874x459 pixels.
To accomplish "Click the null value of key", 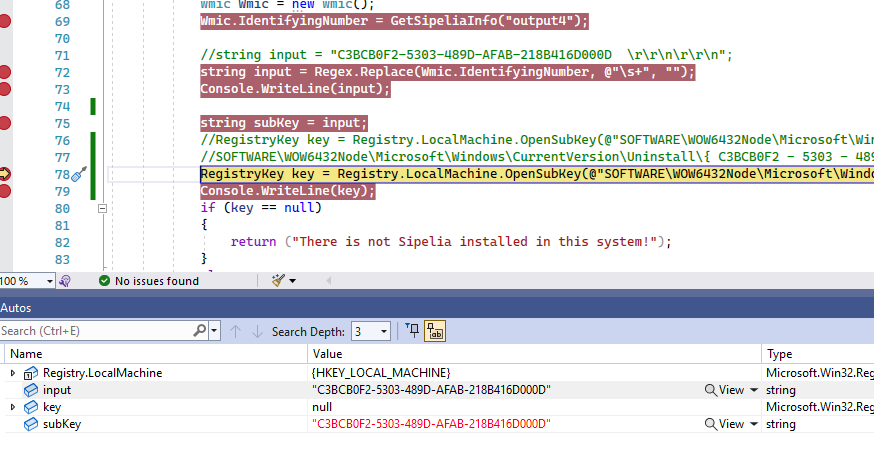I will [322, 407].
